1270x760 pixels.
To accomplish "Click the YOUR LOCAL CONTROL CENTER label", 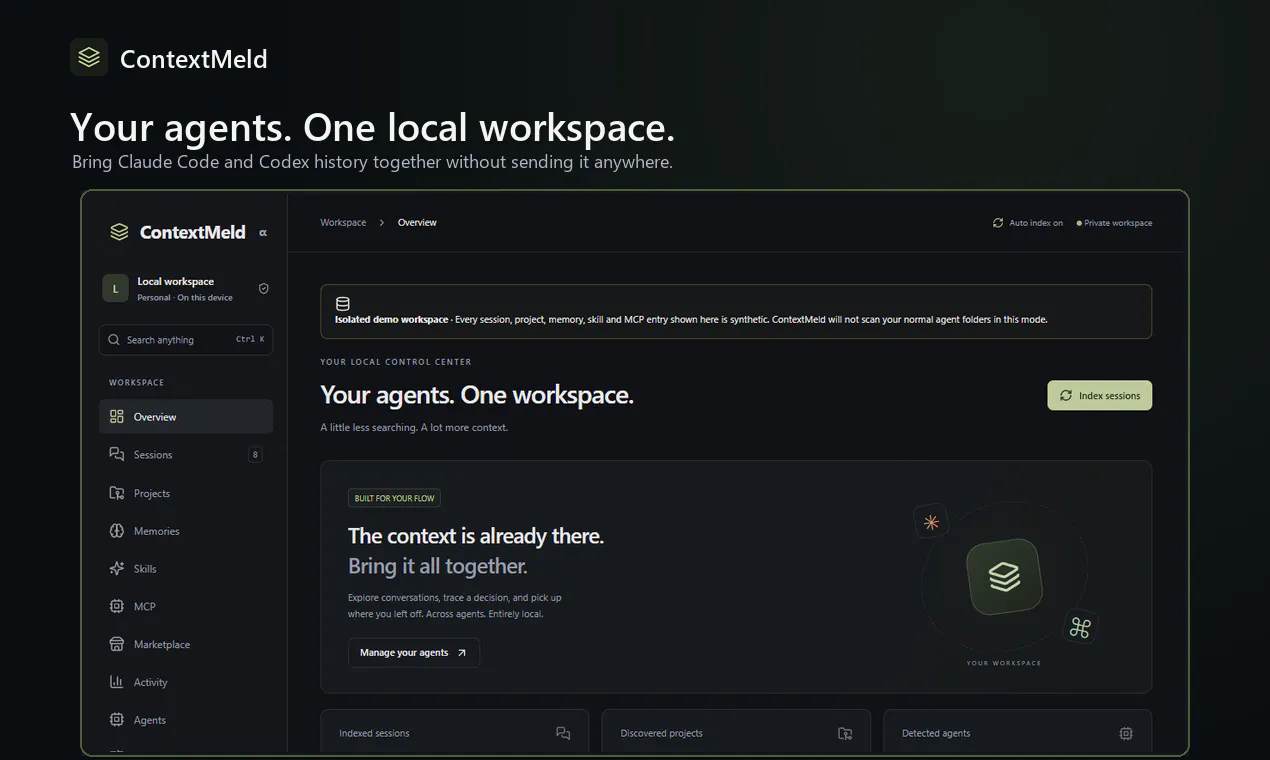I will pyautogui.click(x=396, y=362).
